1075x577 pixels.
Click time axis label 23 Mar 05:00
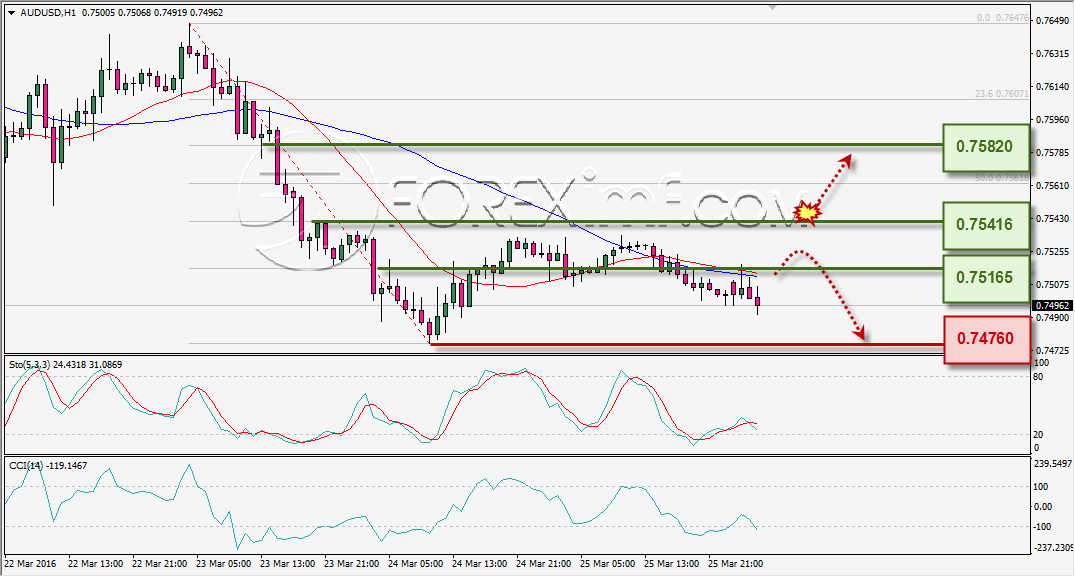click(224, 563)
